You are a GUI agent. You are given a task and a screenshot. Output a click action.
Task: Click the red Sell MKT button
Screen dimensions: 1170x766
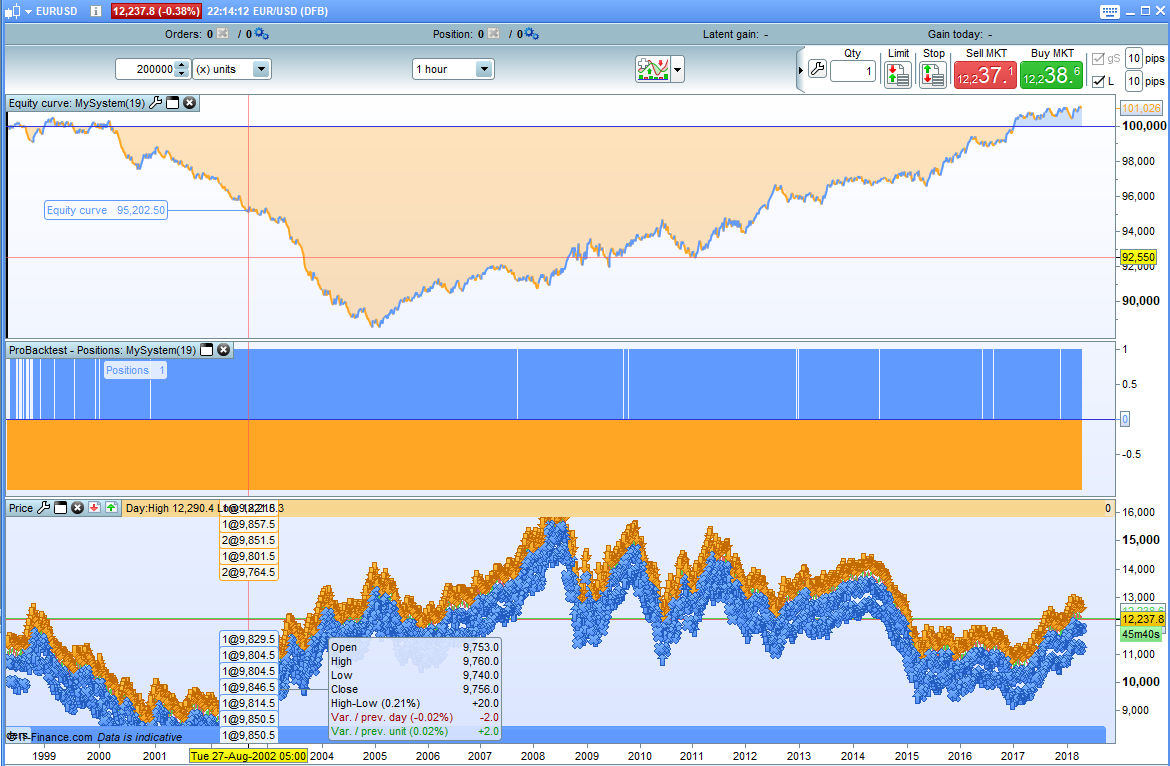click(985, 75)
